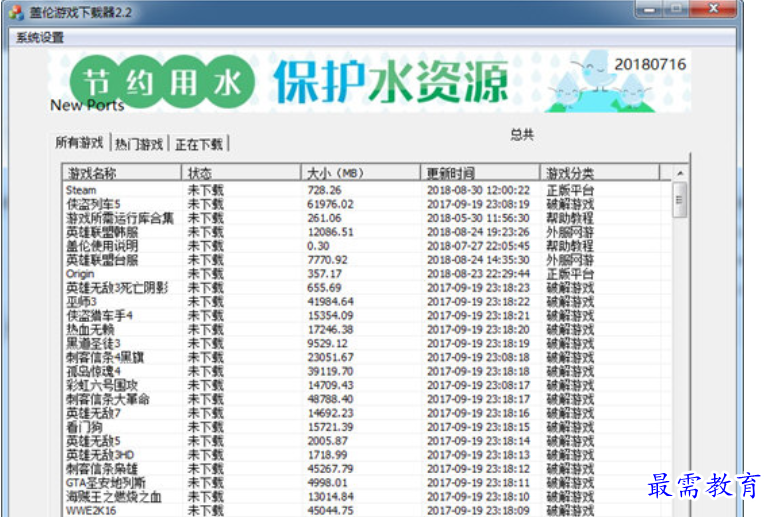The image size is (769, 517).
Task: Select the 英雄联盟韩服 row
Action: 367,232
